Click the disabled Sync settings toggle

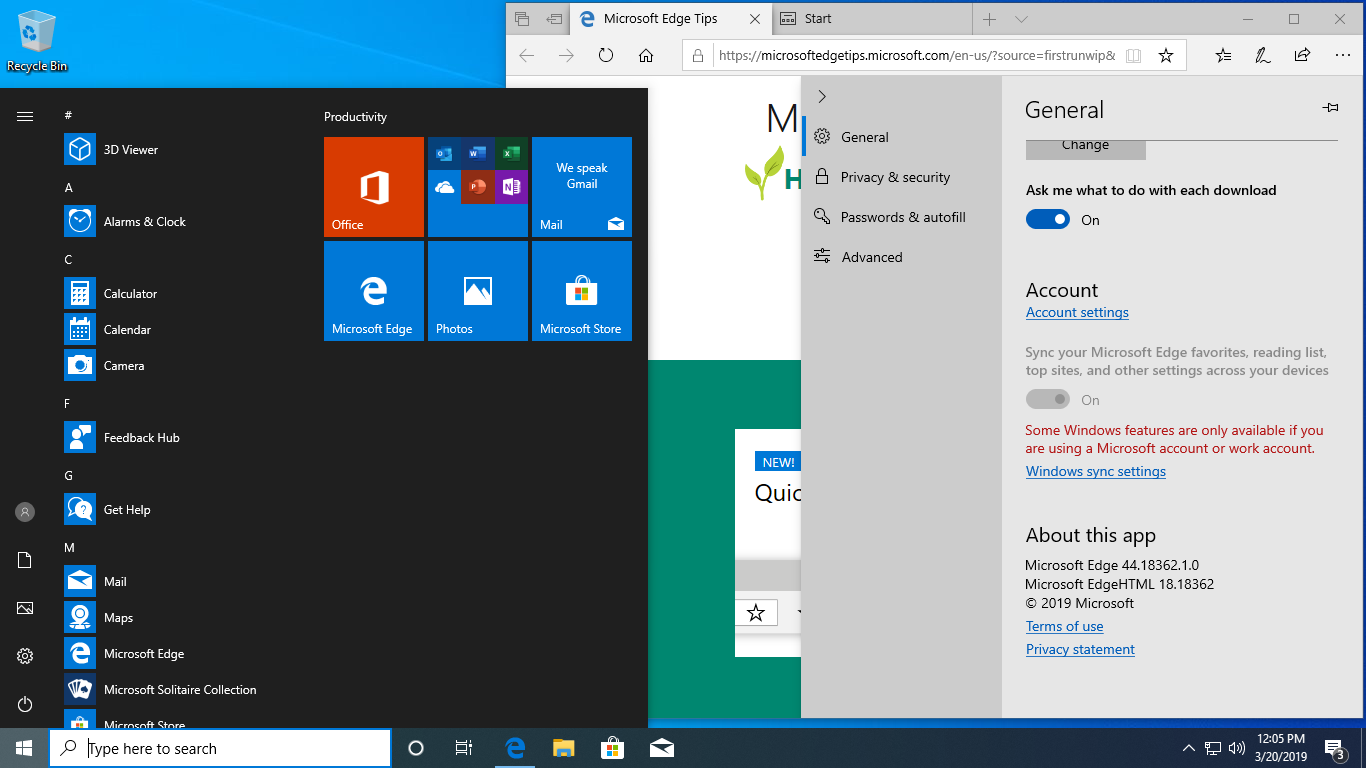click(1048, 400)
